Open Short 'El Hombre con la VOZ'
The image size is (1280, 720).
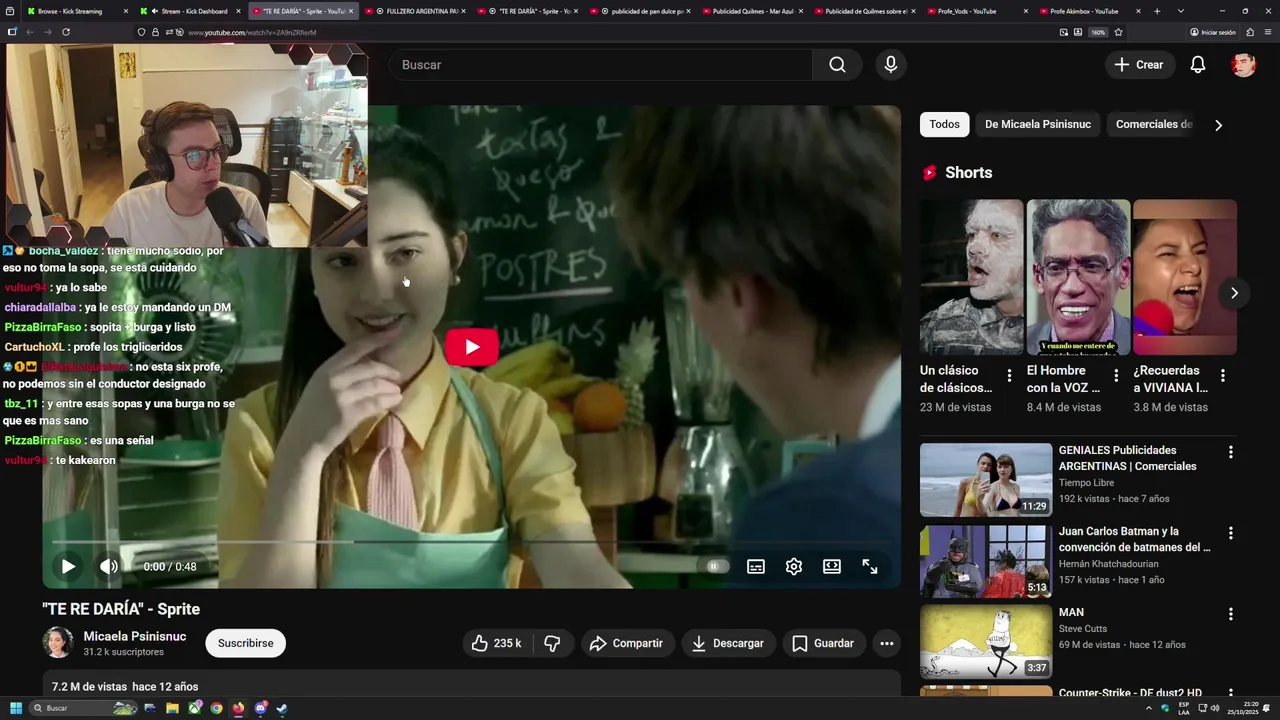point(1078,277)
